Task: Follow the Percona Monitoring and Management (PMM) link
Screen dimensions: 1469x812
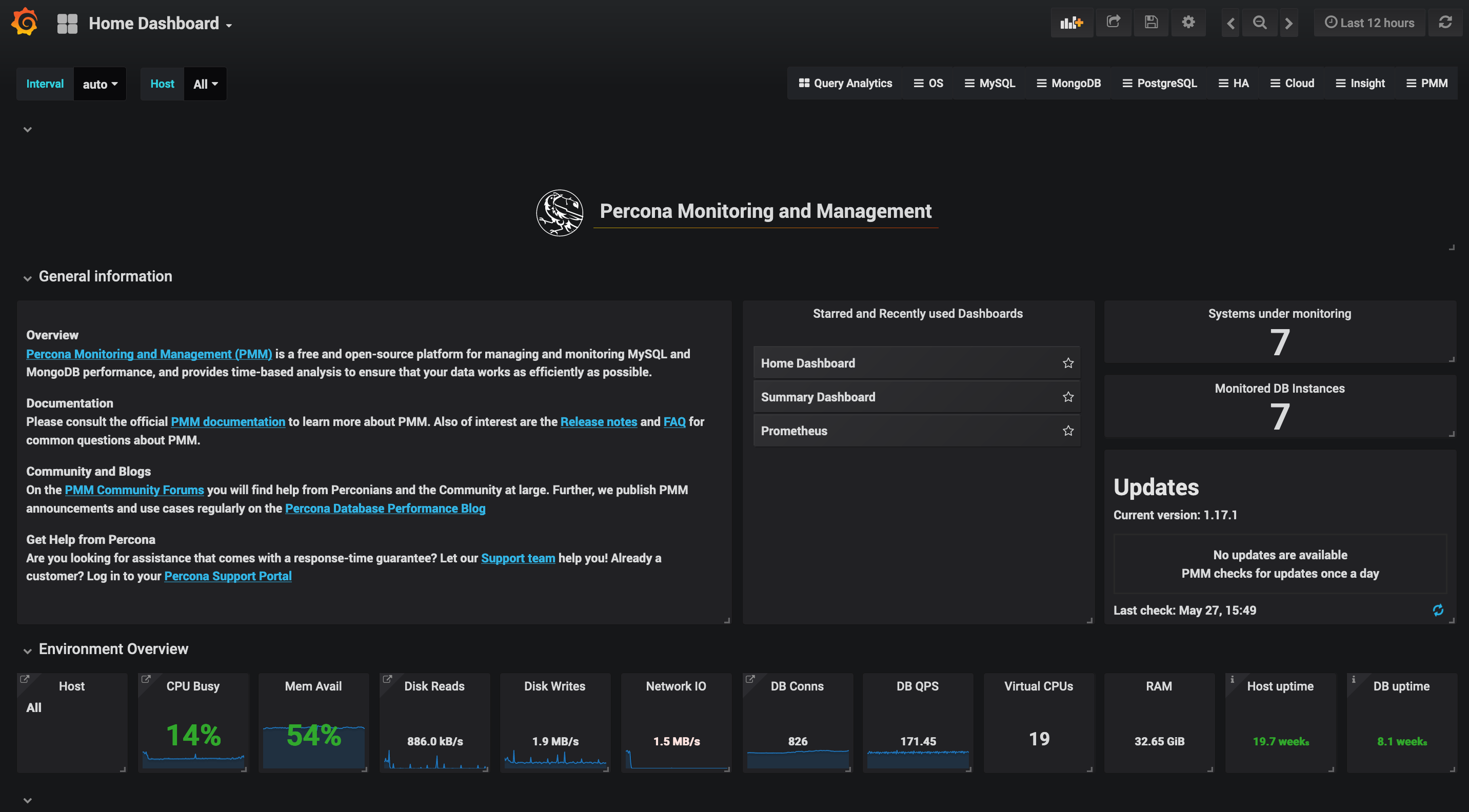Action: click(x=149, y=354)
